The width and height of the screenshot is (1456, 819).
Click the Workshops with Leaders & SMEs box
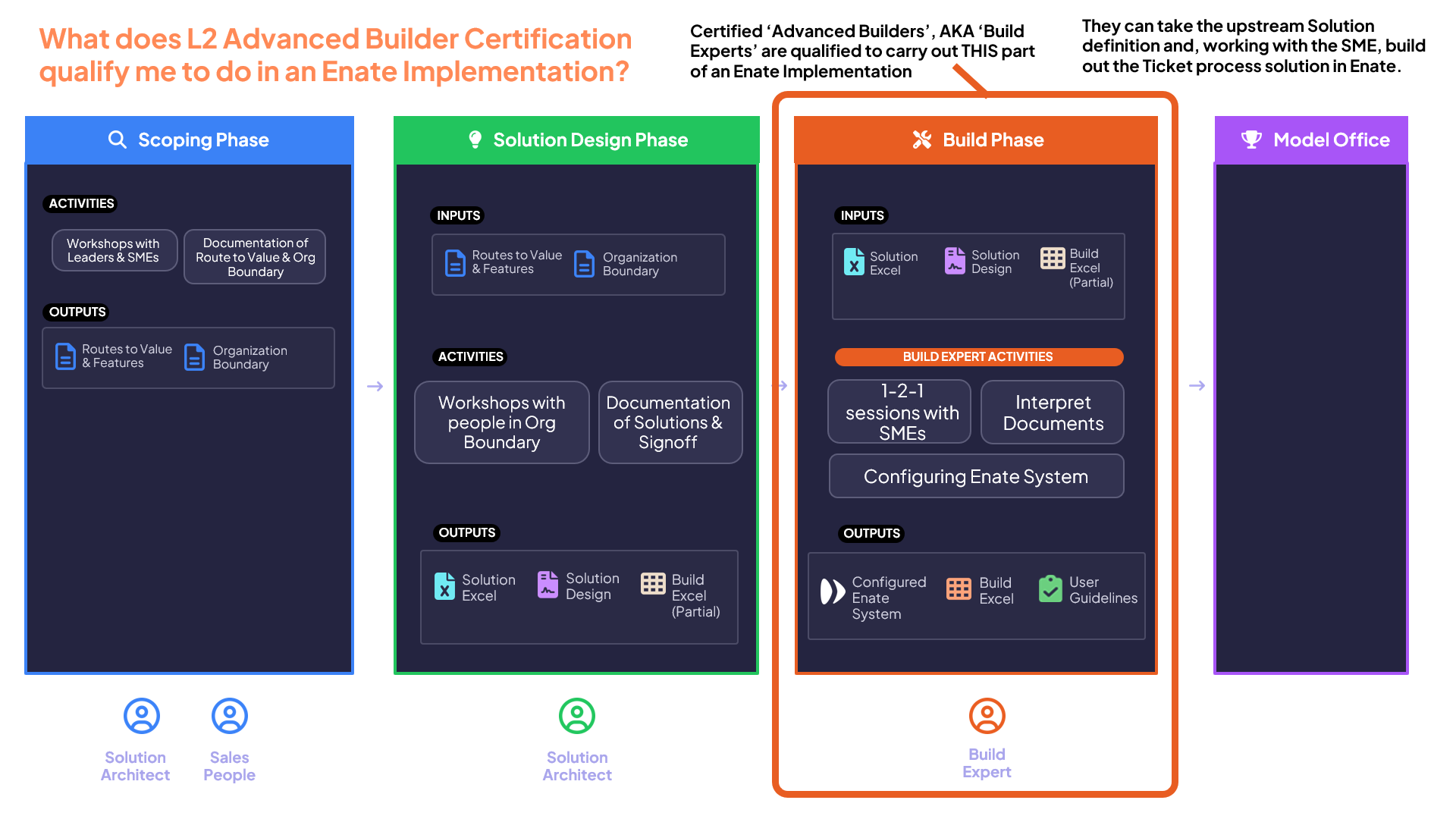point(114,250)
